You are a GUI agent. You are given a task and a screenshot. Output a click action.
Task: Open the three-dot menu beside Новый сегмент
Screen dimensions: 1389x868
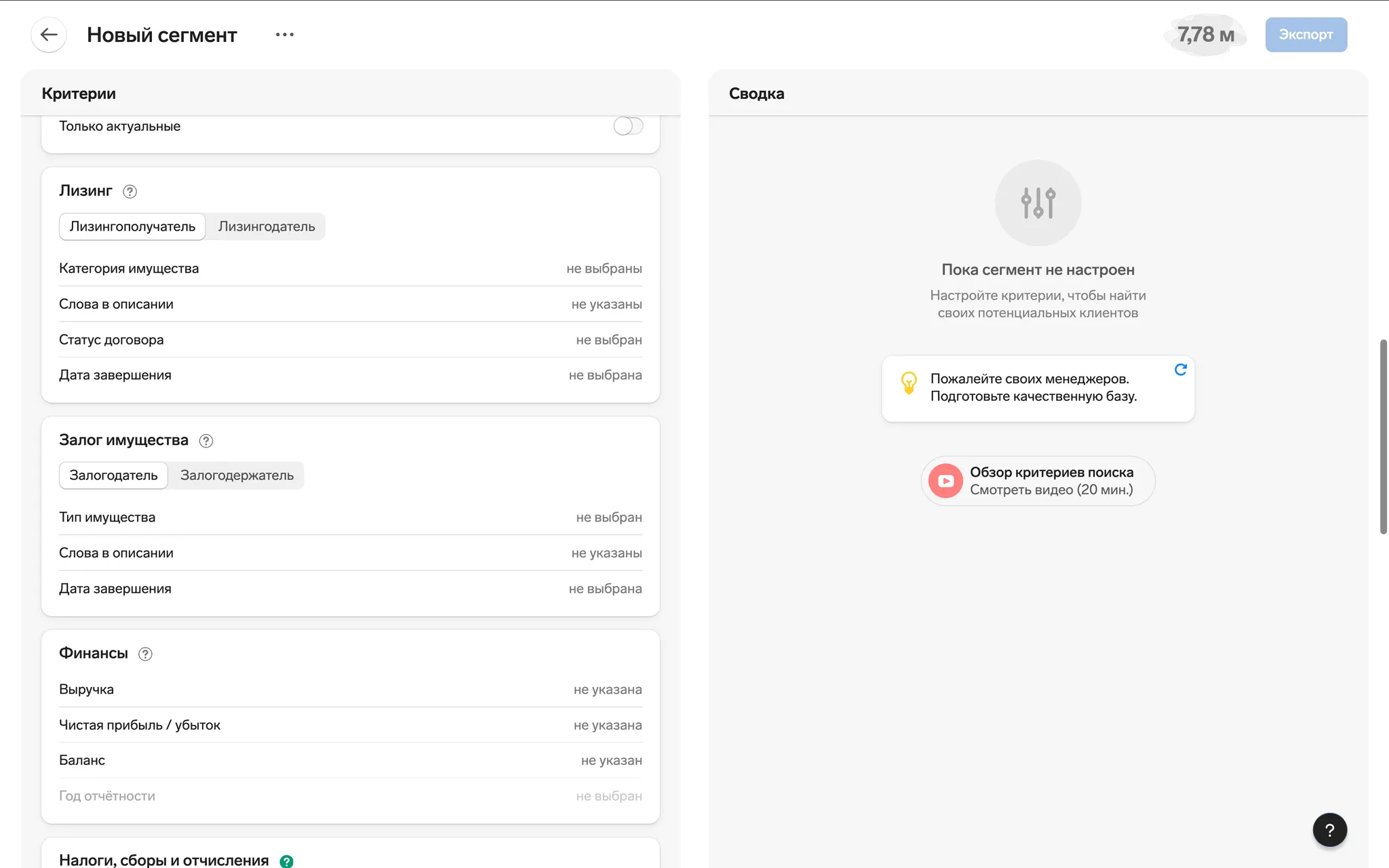(285, 35)
